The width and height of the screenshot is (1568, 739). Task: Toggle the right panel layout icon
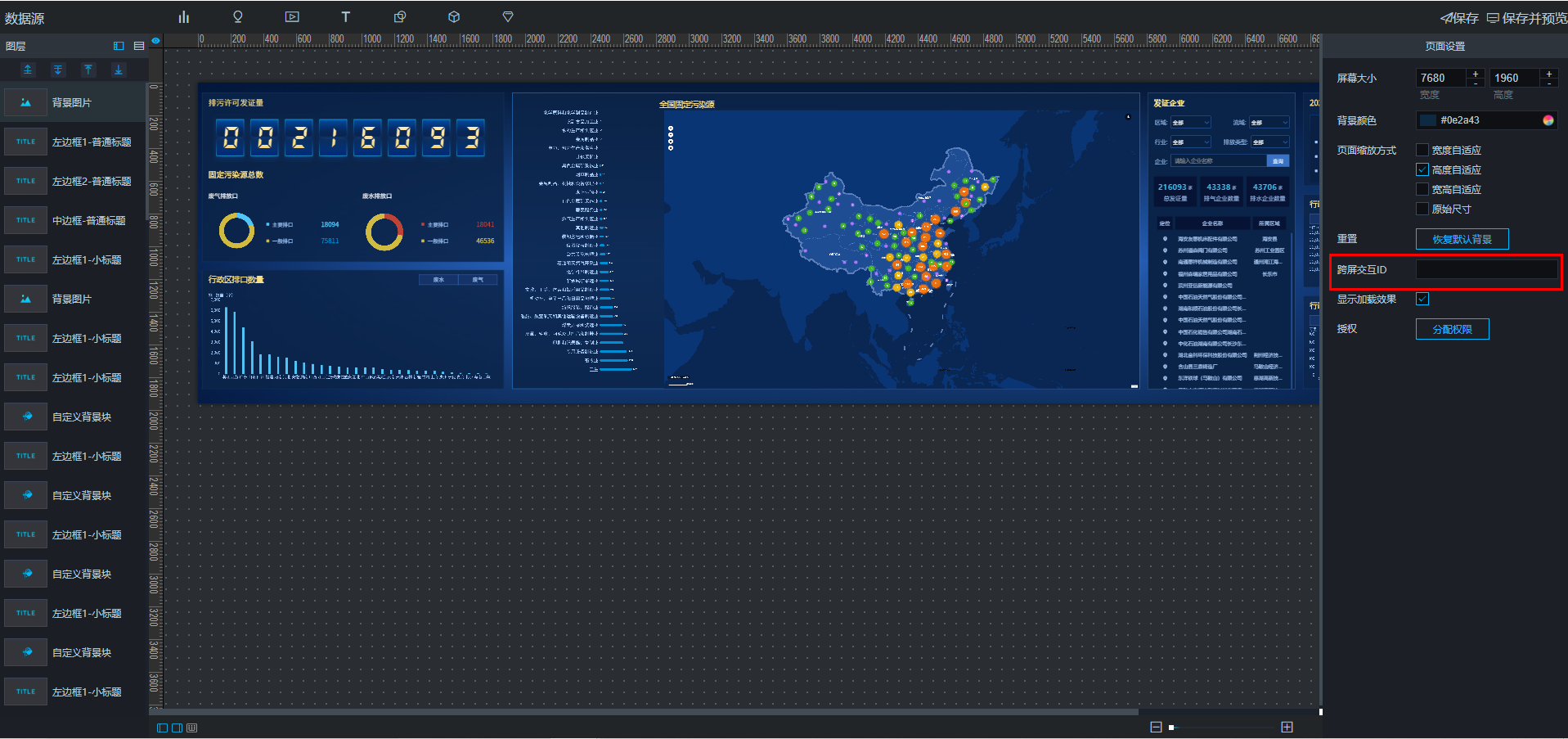coord(177,728)
